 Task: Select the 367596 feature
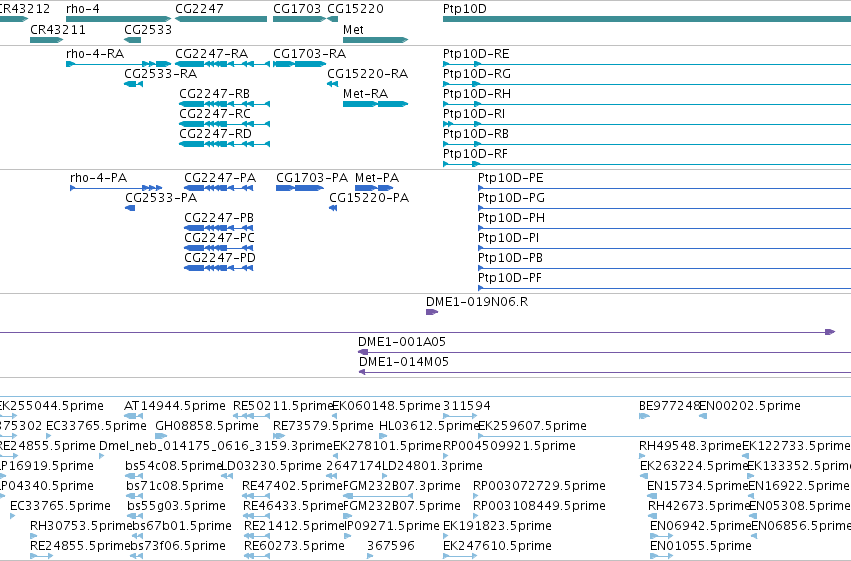click(x=371, y=557)
